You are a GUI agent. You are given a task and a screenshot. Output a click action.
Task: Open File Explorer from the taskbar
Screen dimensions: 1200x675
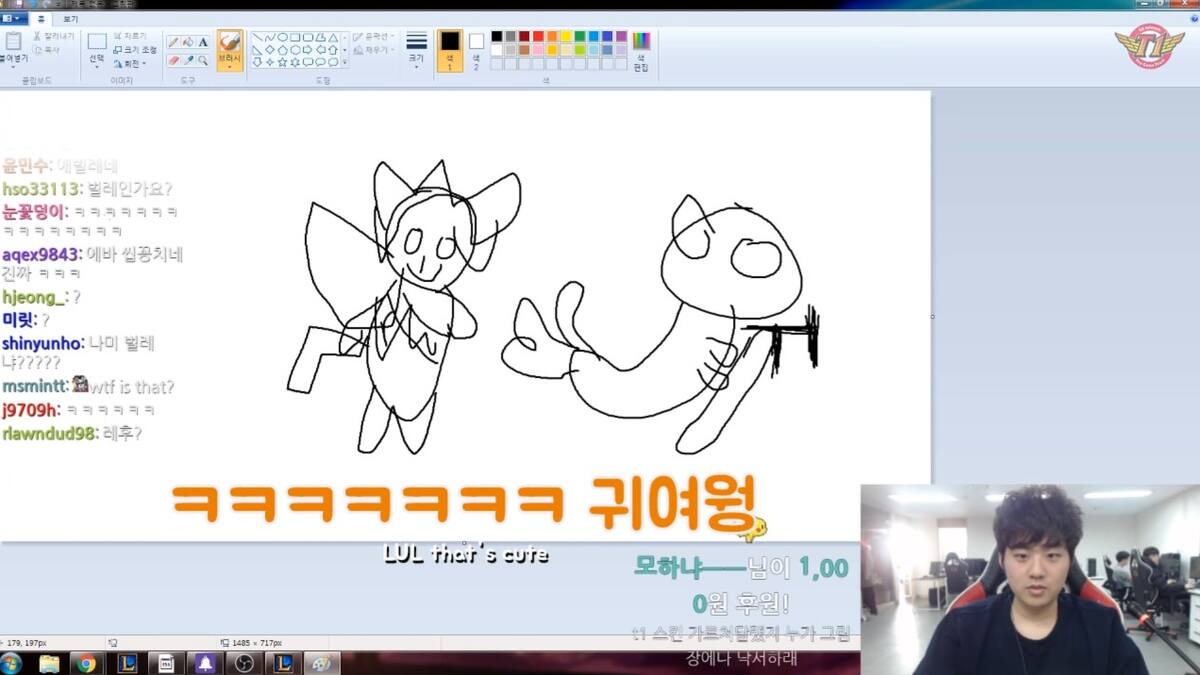(x=49, y=663)
